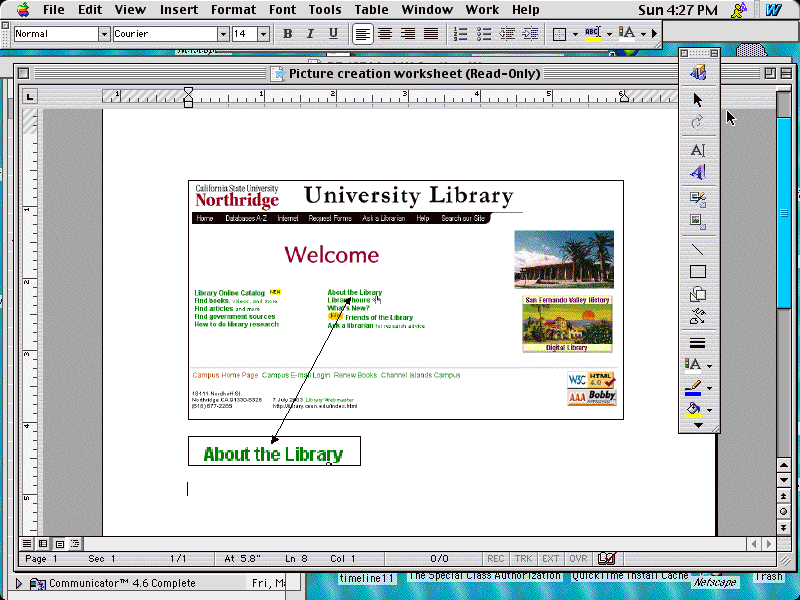Image resolution: width=800 pixels, height=600 pixels.
Task: Open the Apple menu
Action: pos(23,9)
